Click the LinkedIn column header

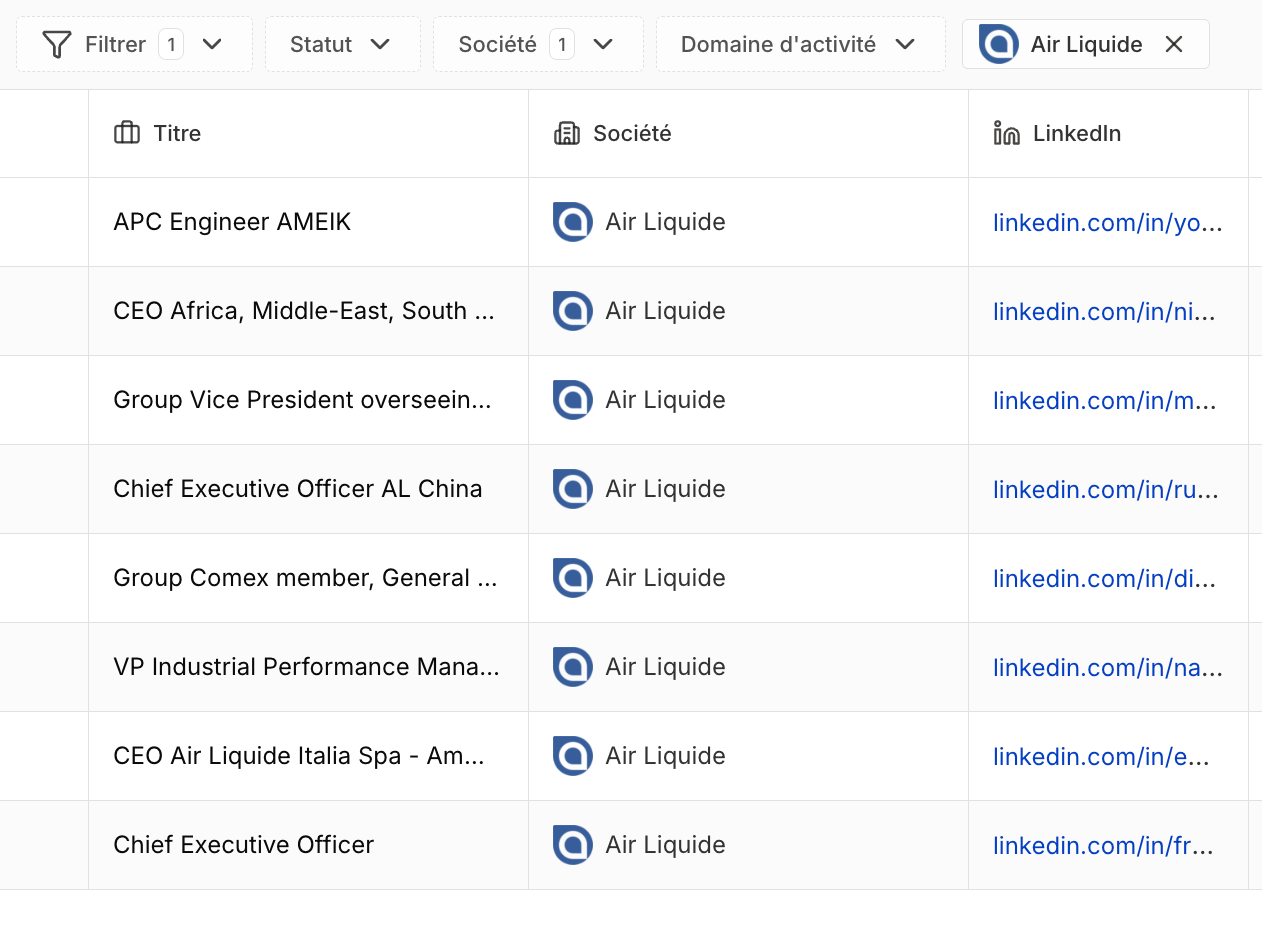click(x=1108, y=133)
